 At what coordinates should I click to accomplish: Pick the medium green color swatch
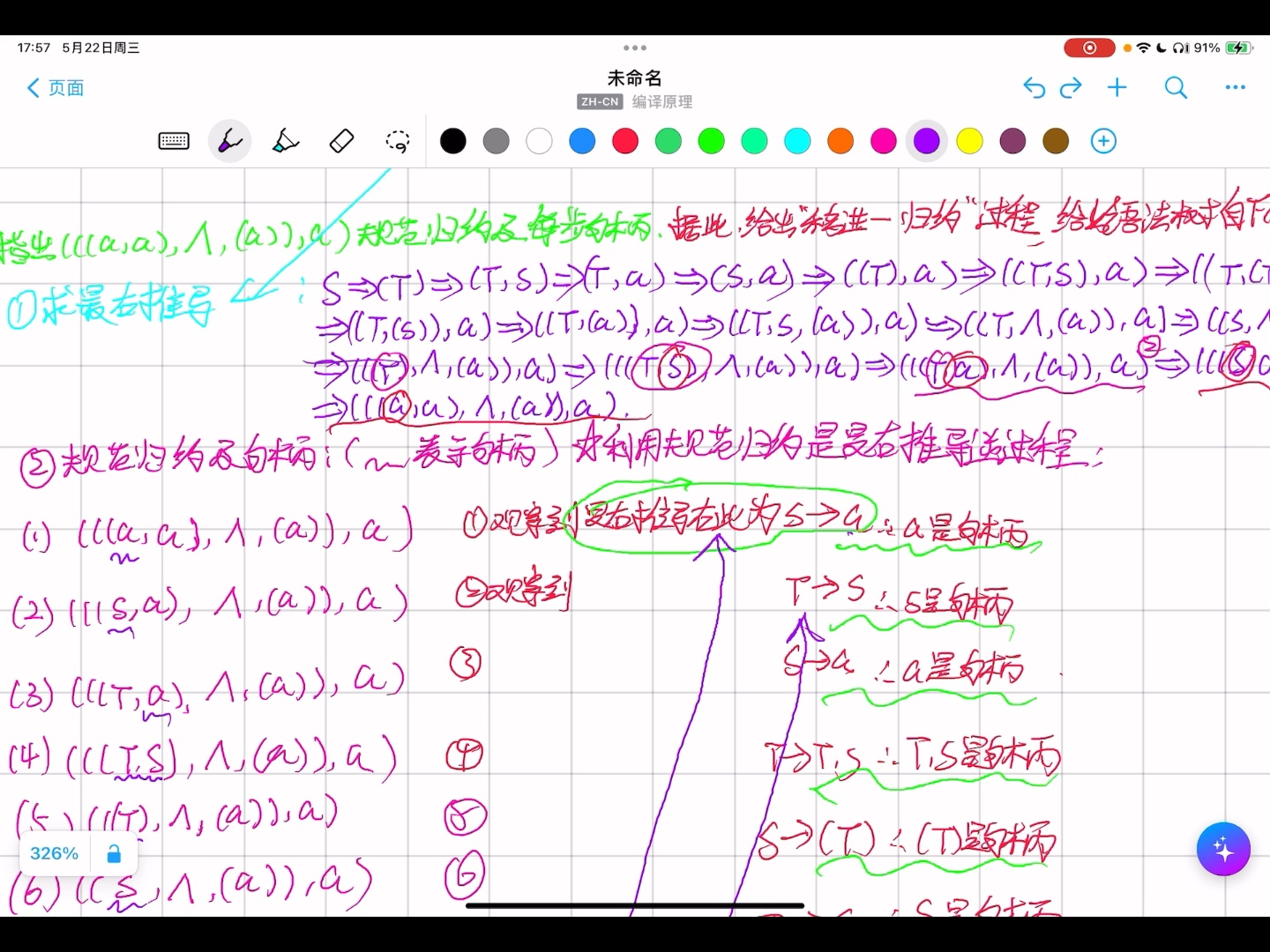point(669,141)
